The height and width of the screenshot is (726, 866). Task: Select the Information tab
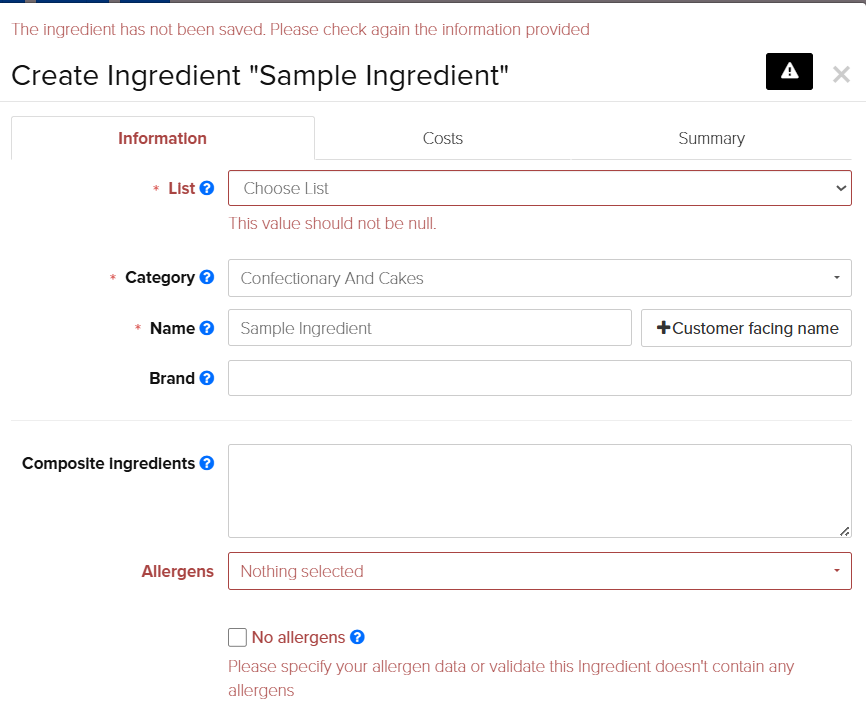162,138
